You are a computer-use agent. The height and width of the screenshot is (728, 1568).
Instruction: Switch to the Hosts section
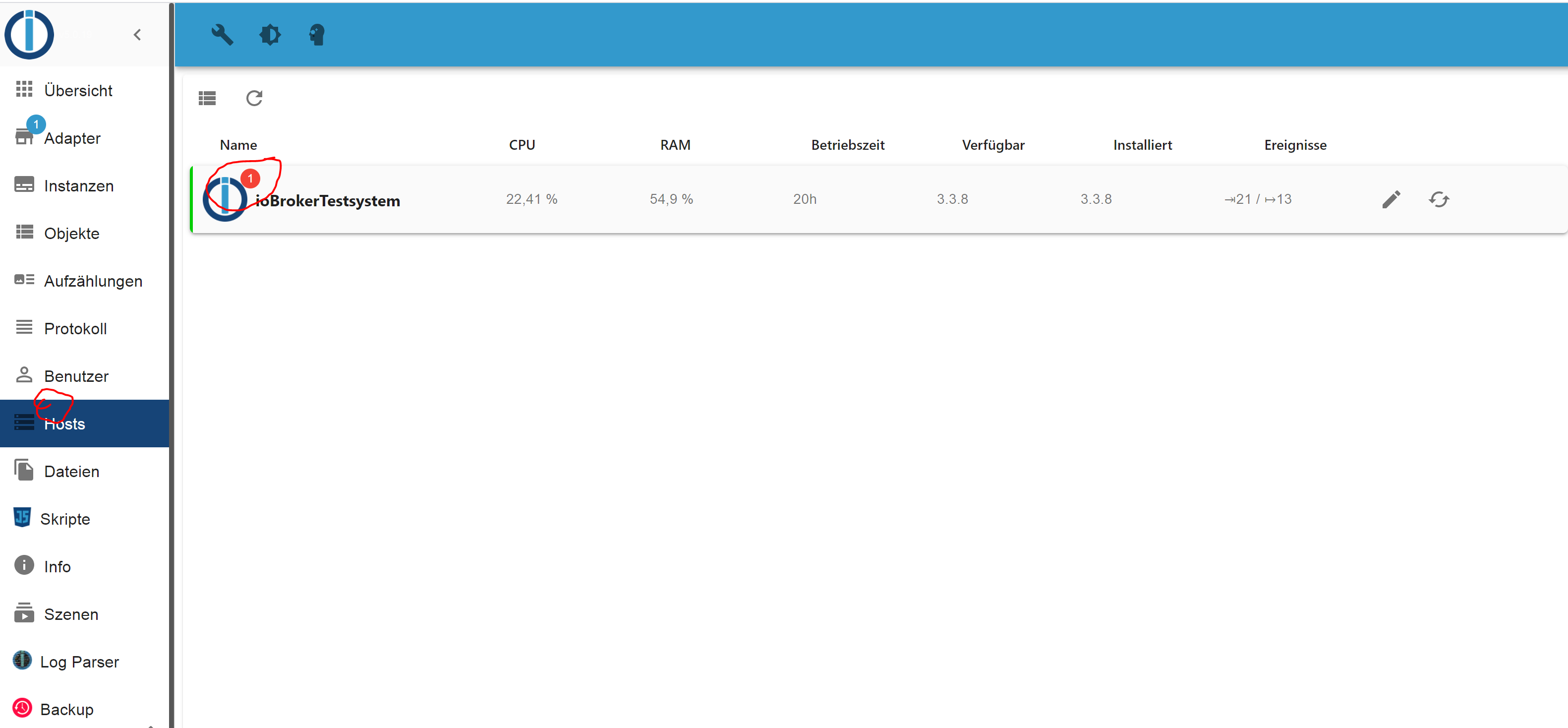pyautogui.click(x=63, y=423)
